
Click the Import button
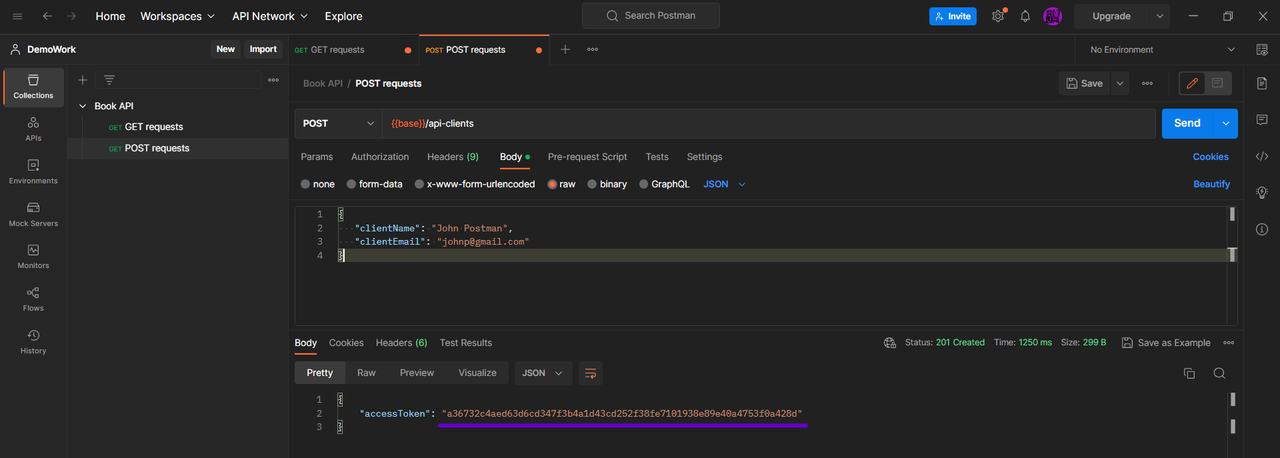tap(263, 49)
